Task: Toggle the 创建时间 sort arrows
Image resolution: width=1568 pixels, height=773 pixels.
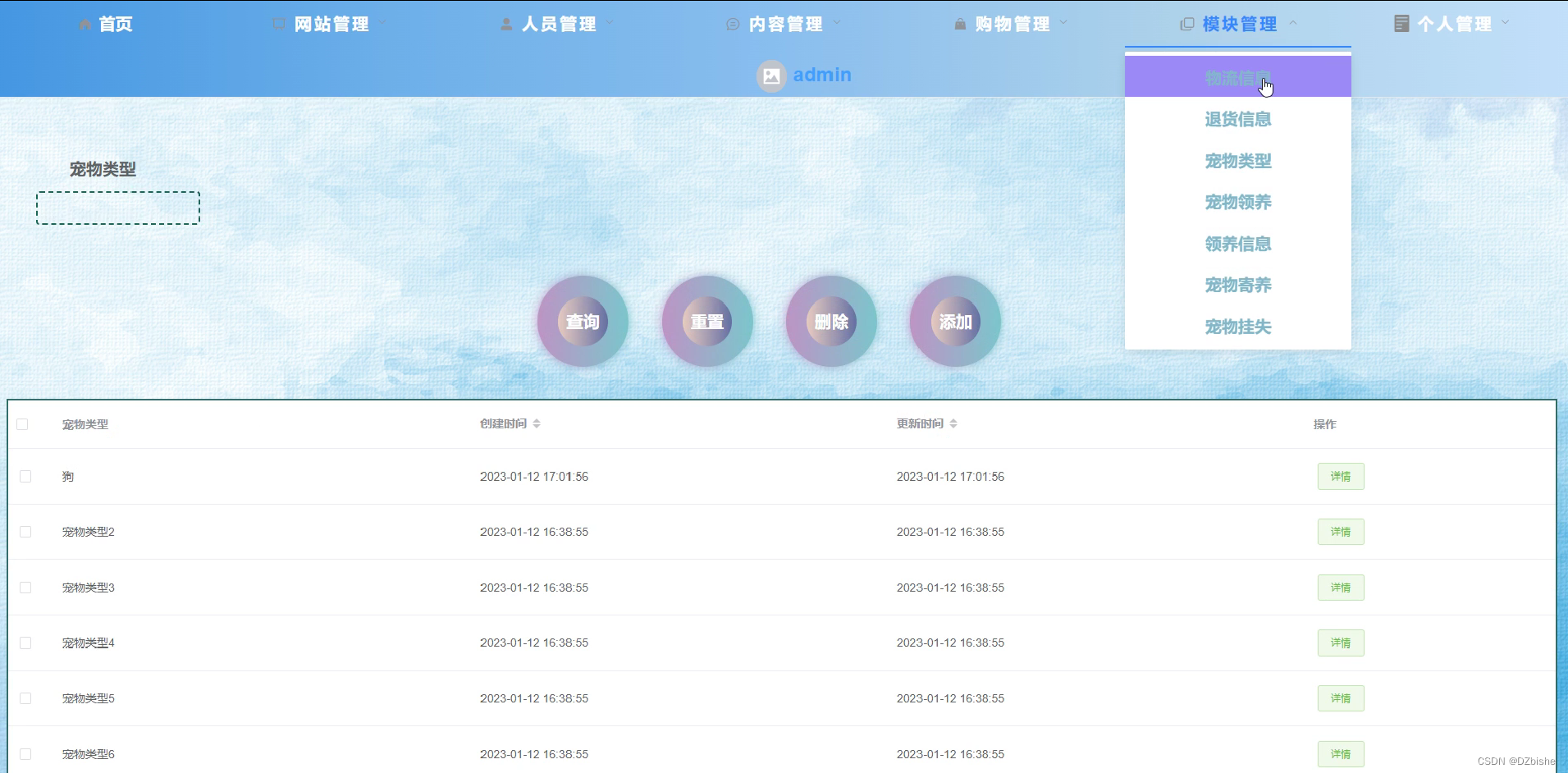Action: 537,423
